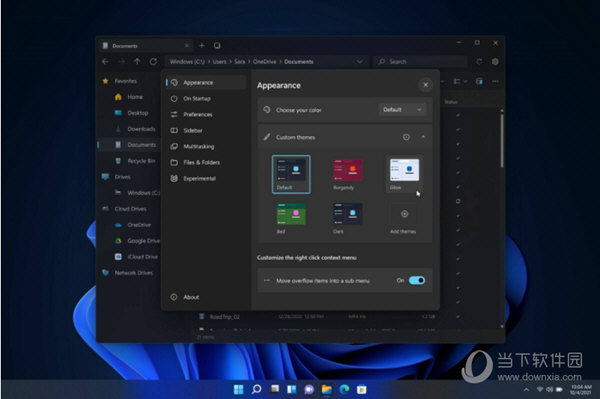Close the Appearance settings dialog
Screen dimensions: 600x399
426,85
